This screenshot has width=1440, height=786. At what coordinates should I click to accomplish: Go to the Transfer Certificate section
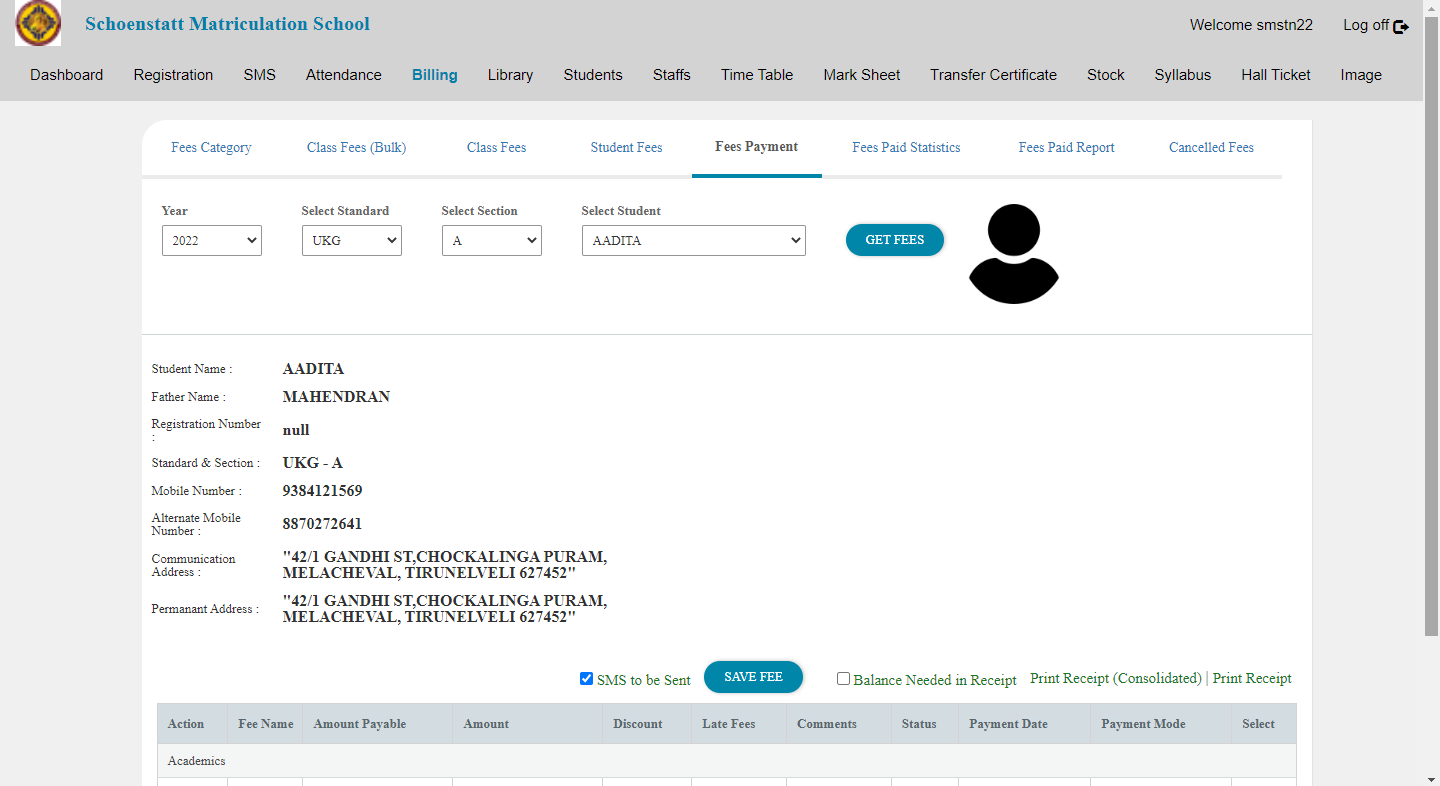993,74
